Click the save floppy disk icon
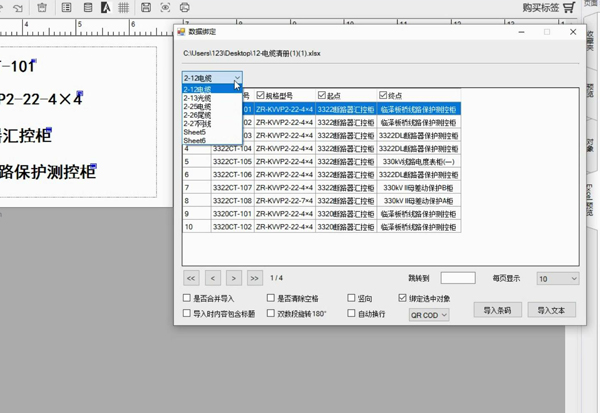Screen dimensions: 600x413 147,8
